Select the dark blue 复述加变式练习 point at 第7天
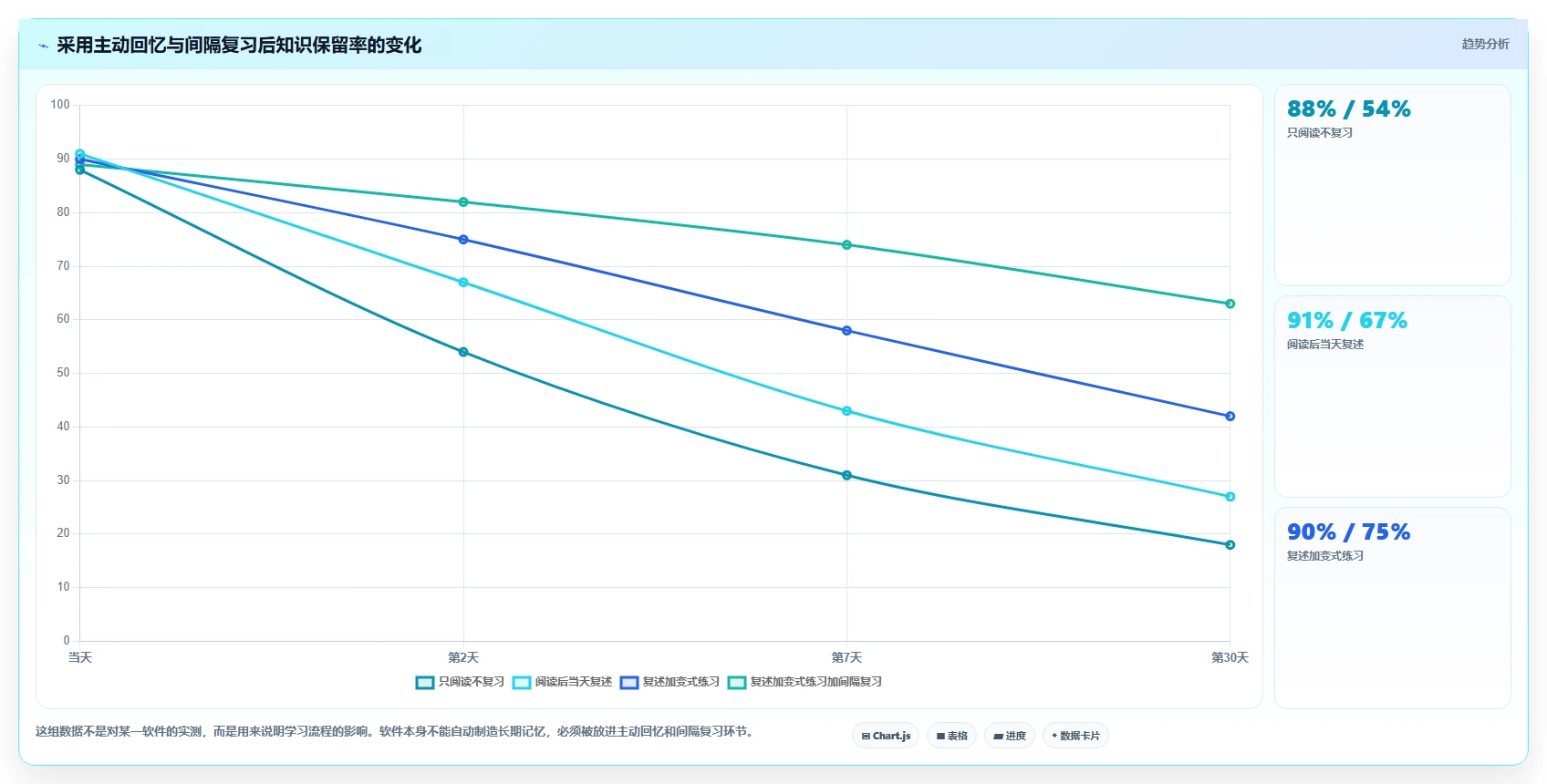This screenshot has height=784, width=1547. [x=846, y=331]
